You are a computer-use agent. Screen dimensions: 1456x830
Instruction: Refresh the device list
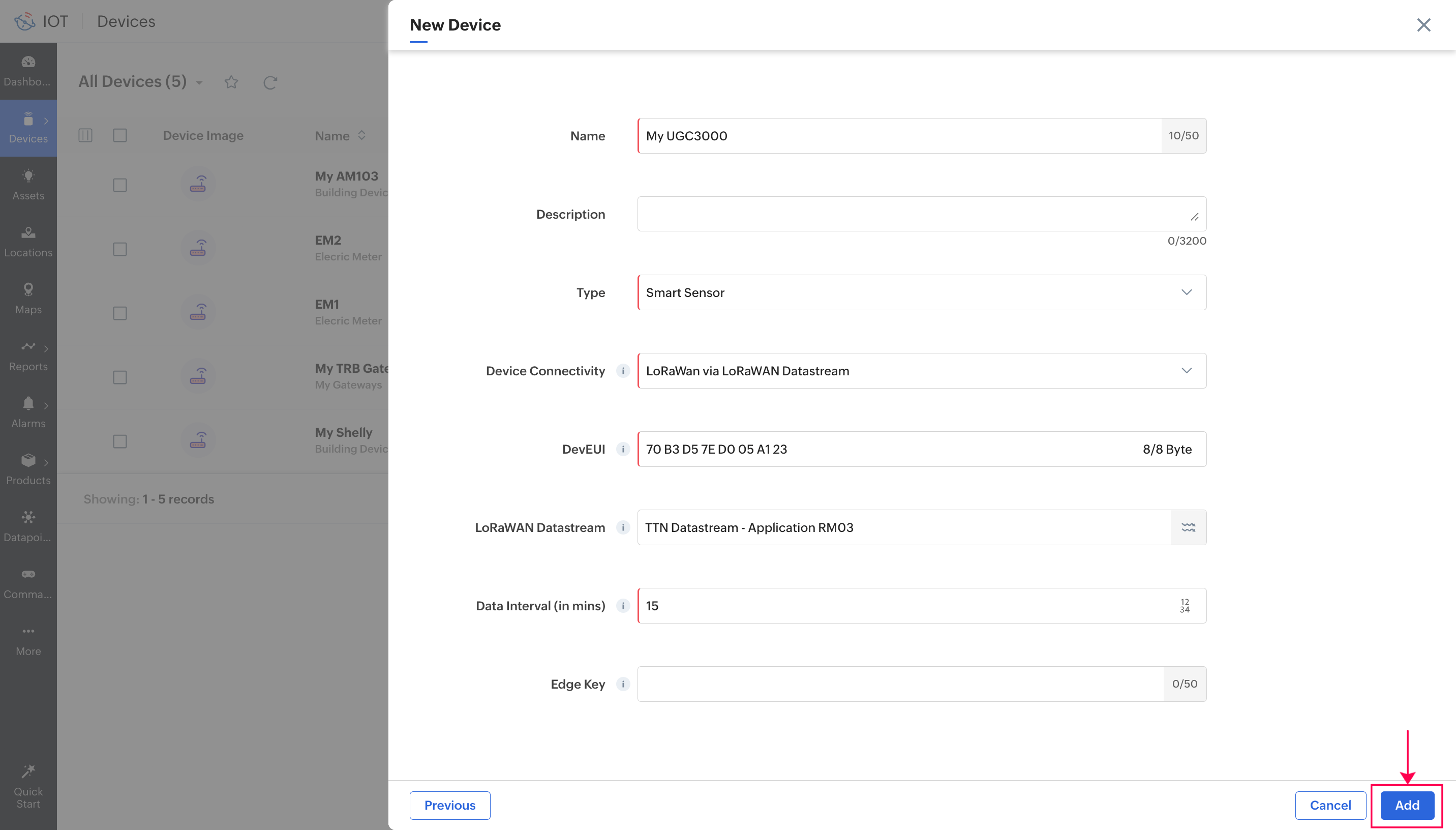[x=270, y=83]
